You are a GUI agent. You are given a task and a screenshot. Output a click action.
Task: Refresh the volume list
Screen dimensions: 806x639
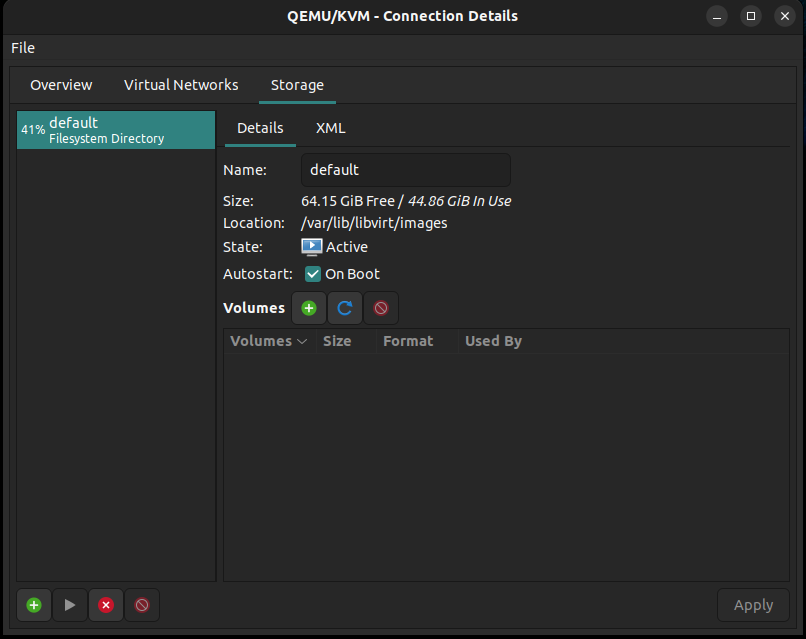pyautogui.click(x=344, y=308)
